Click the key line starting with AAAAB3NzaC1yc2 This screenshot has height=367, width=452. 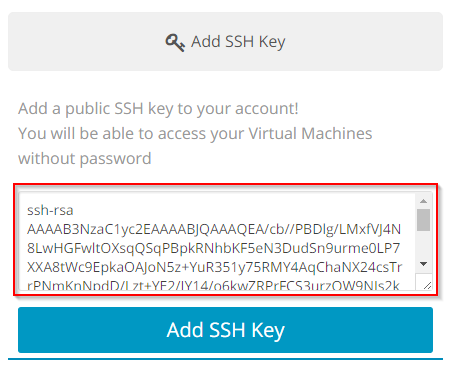click(214, 229)
